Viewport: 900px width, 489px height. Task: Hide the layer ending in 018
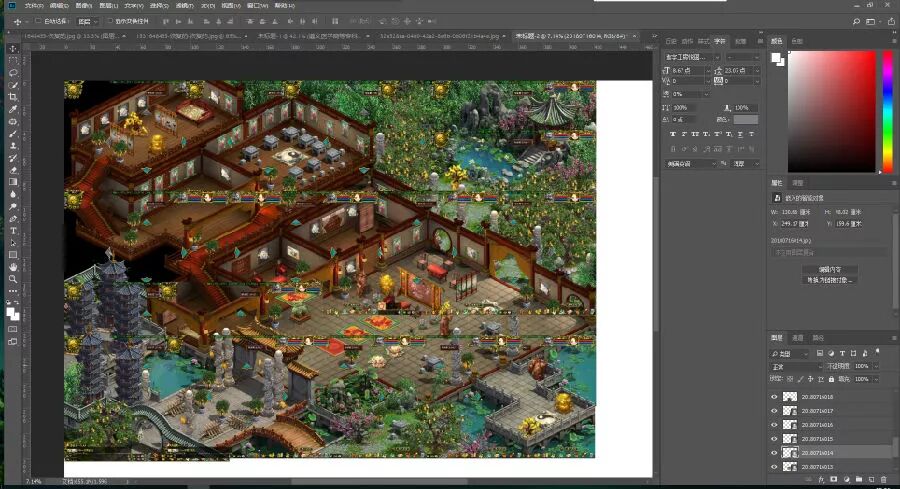(774, 397)
